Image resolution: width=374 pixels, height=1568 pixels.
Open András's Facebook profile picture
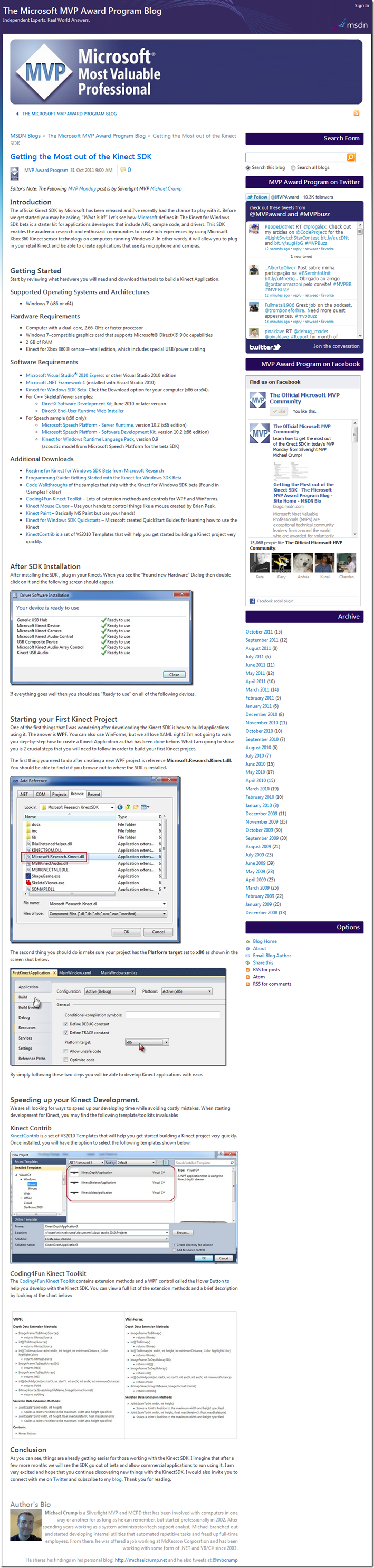tap(303, 562)
